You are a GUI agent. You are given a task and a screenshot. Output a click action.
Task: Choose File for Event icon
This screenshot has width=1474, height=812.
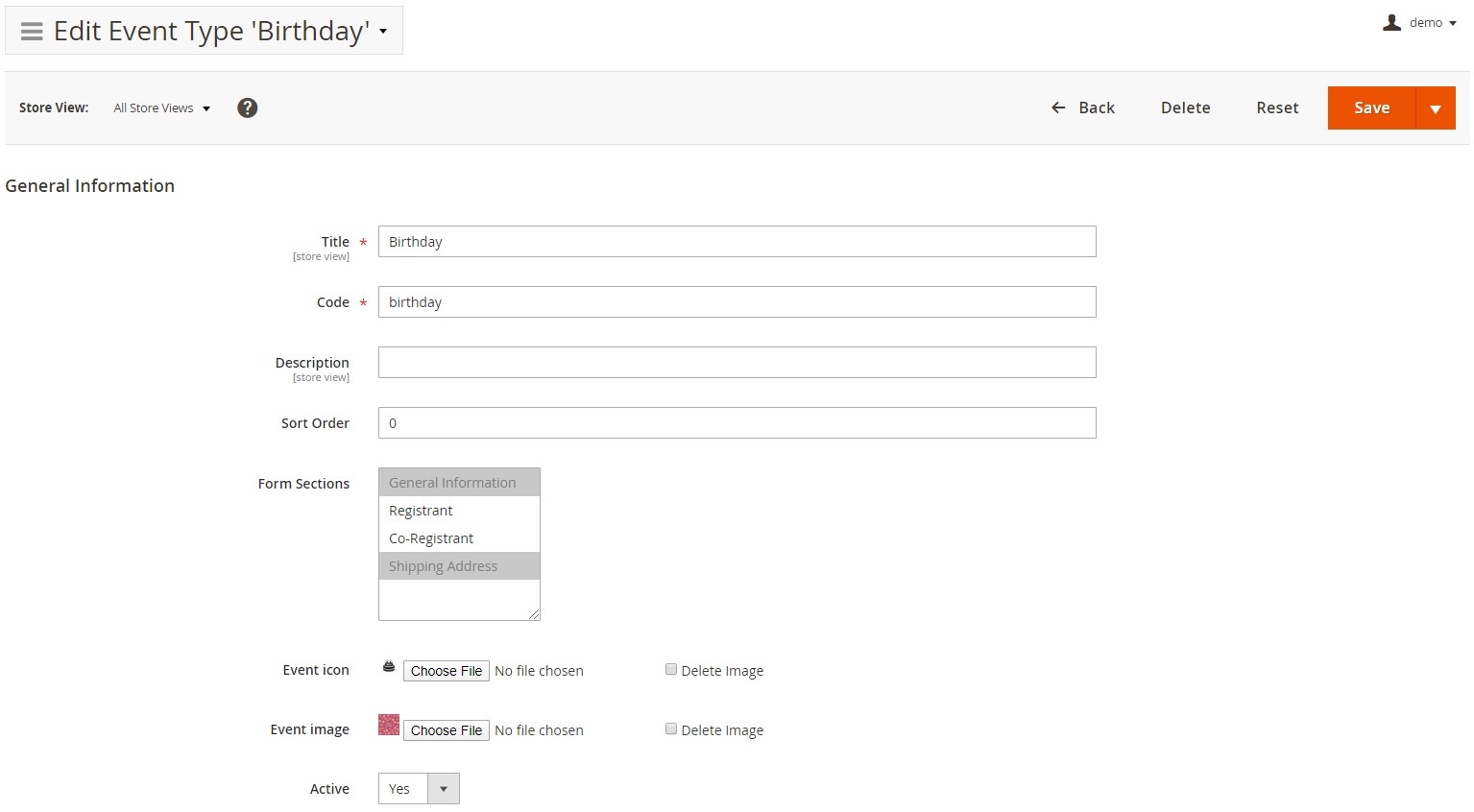tap(447, 671)
